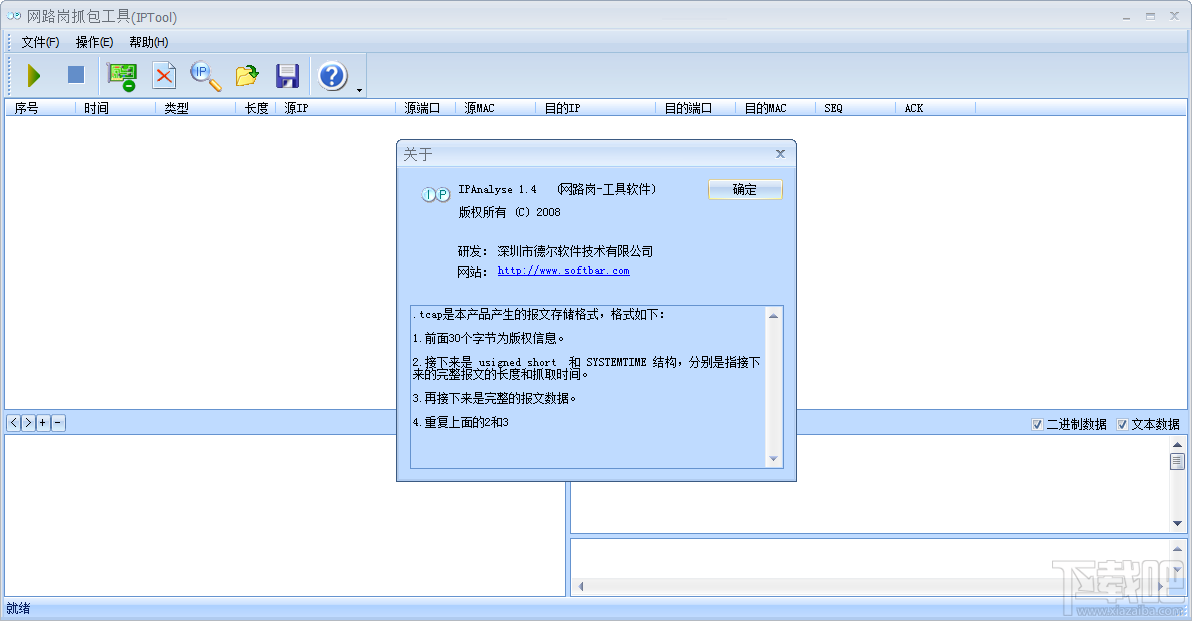The height and width of the screenshot is (621, 1192).
Task: Save the capture with the floppy disk icon
Action: 287,75
